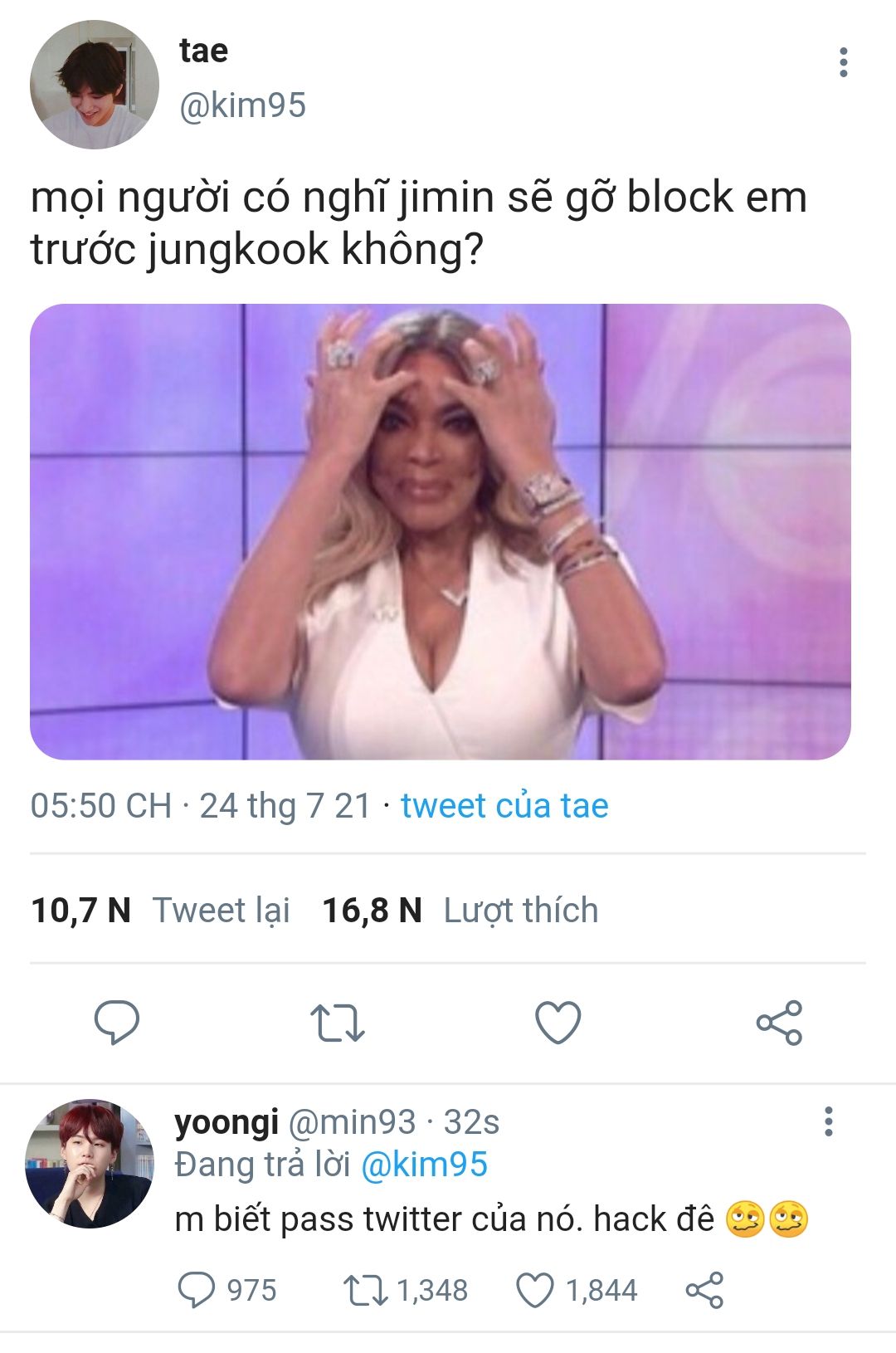
Task: Open the three-dot menu on tae's tweet
Action: [843, 62]
